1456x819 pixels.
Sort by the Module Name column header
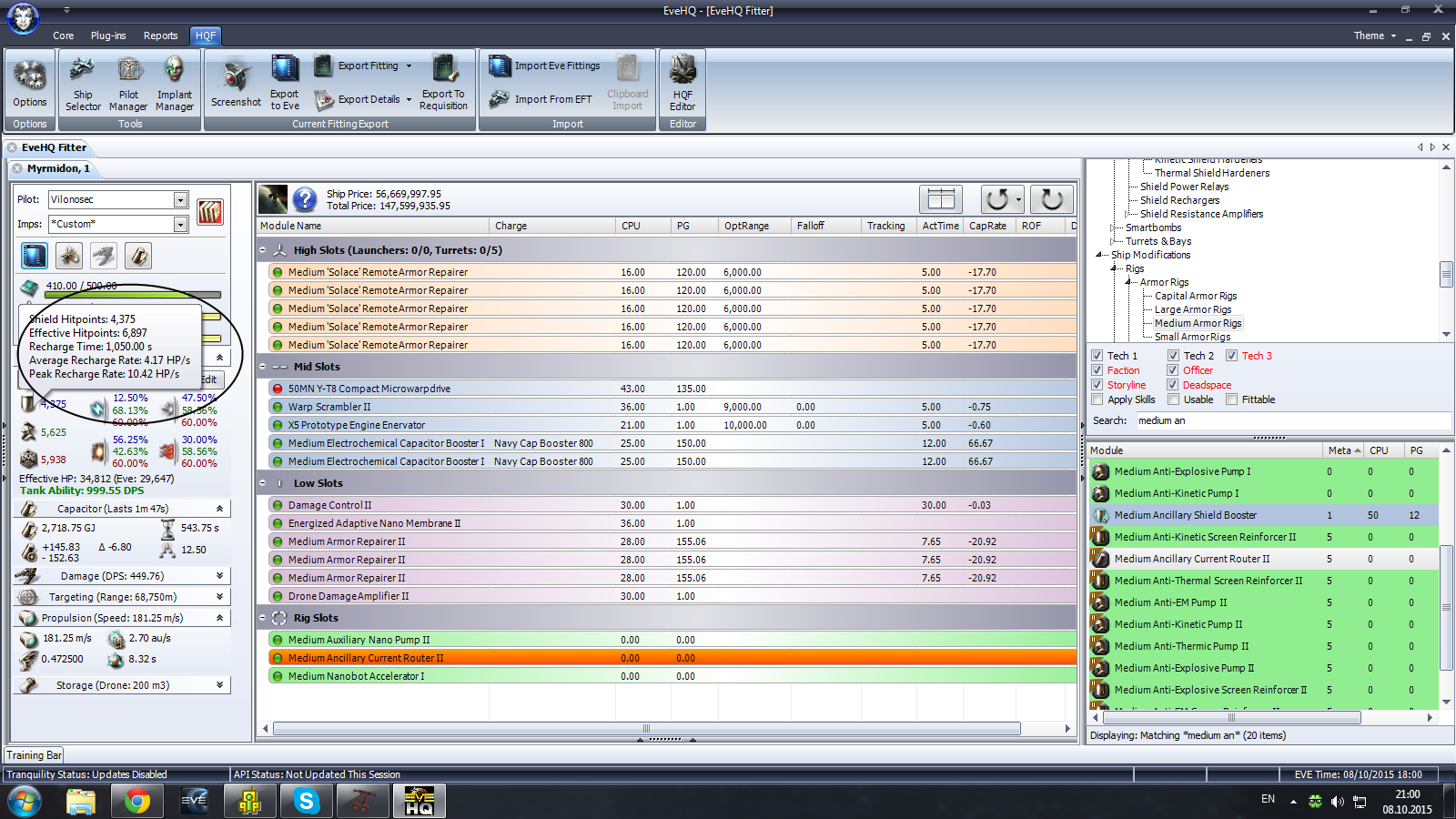tap(373, 226)
